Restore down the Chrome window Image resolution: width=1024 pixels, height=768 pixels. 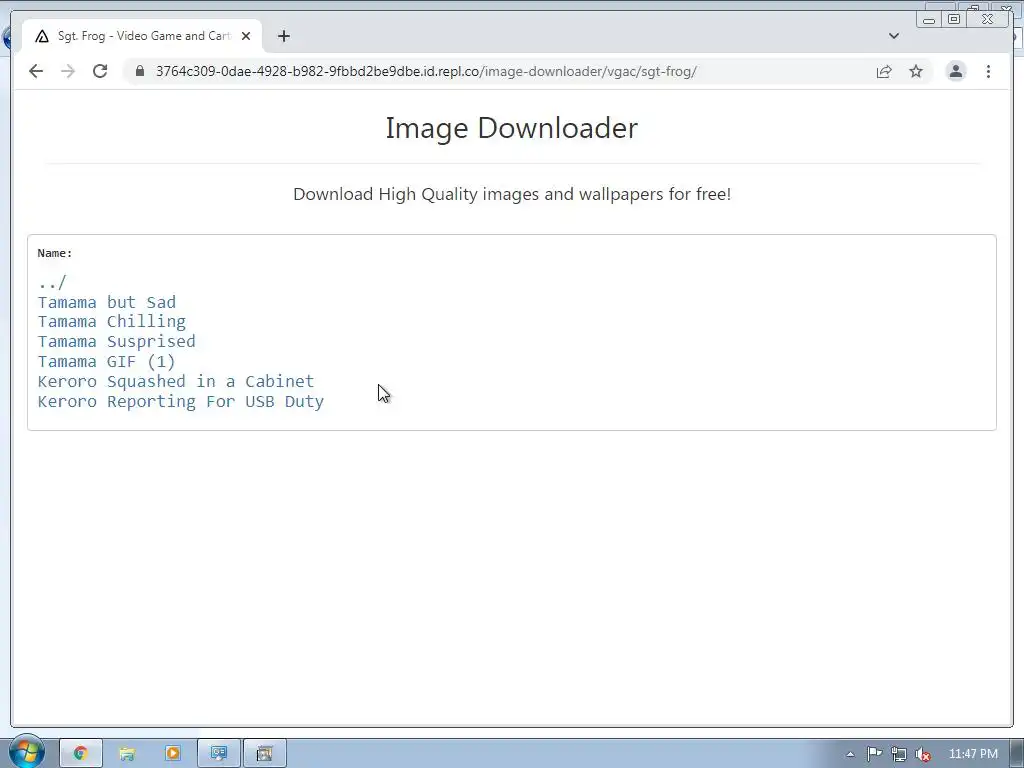click(x=953, y=20)
